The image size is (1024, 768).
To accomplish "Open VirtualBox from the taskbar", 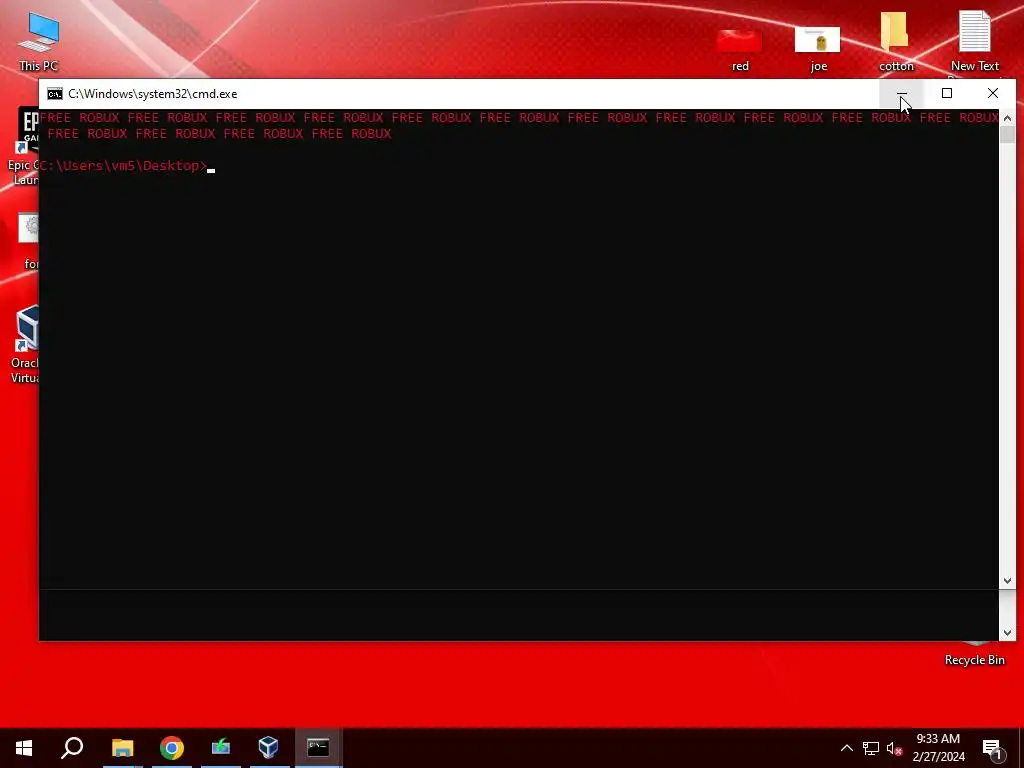I will (268, 748).
